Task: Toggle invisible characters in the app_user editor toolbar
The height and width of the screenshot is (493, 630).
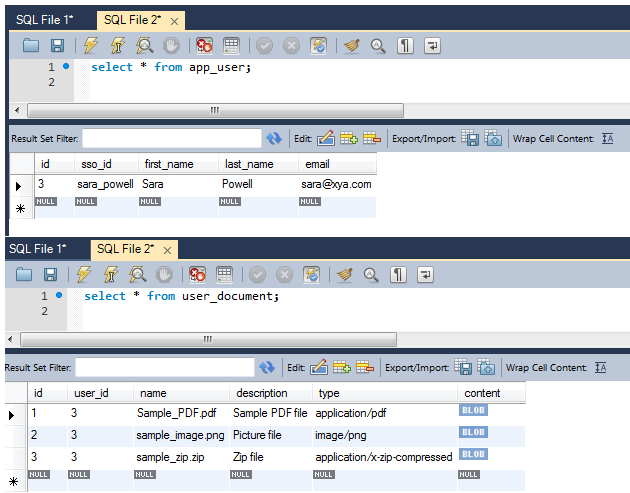Action: [x=405, y=46]
